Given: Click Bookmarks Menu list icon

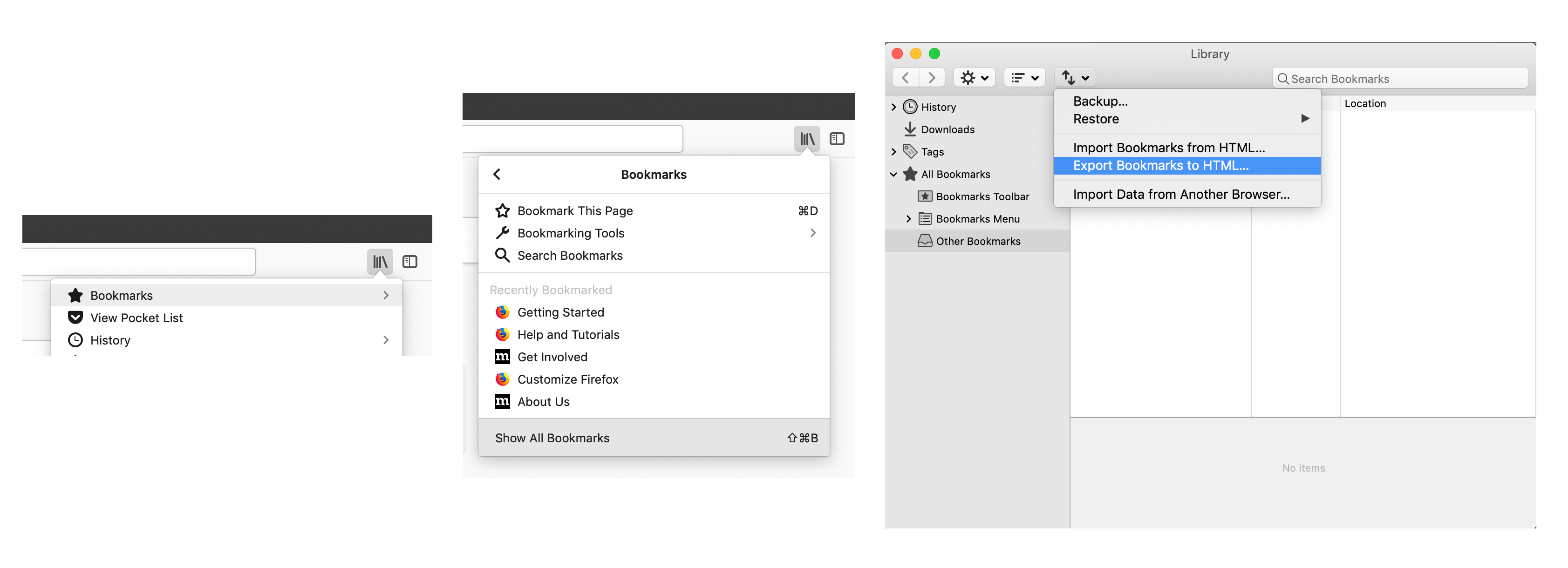Looking at the screenshot, I should [x=925, y=219].
